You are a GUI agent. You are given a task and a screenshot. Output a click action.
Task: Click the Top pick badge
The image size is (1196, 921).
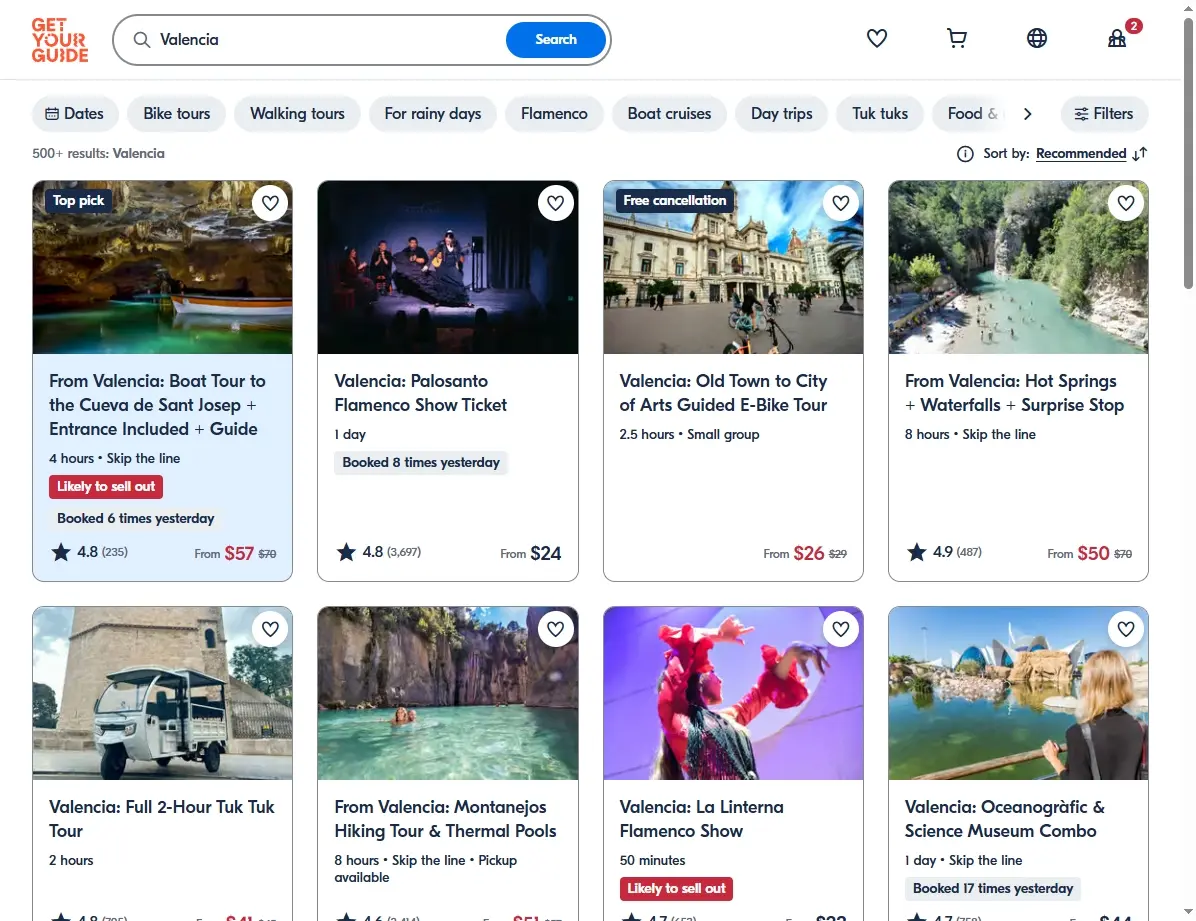point(79,201)
